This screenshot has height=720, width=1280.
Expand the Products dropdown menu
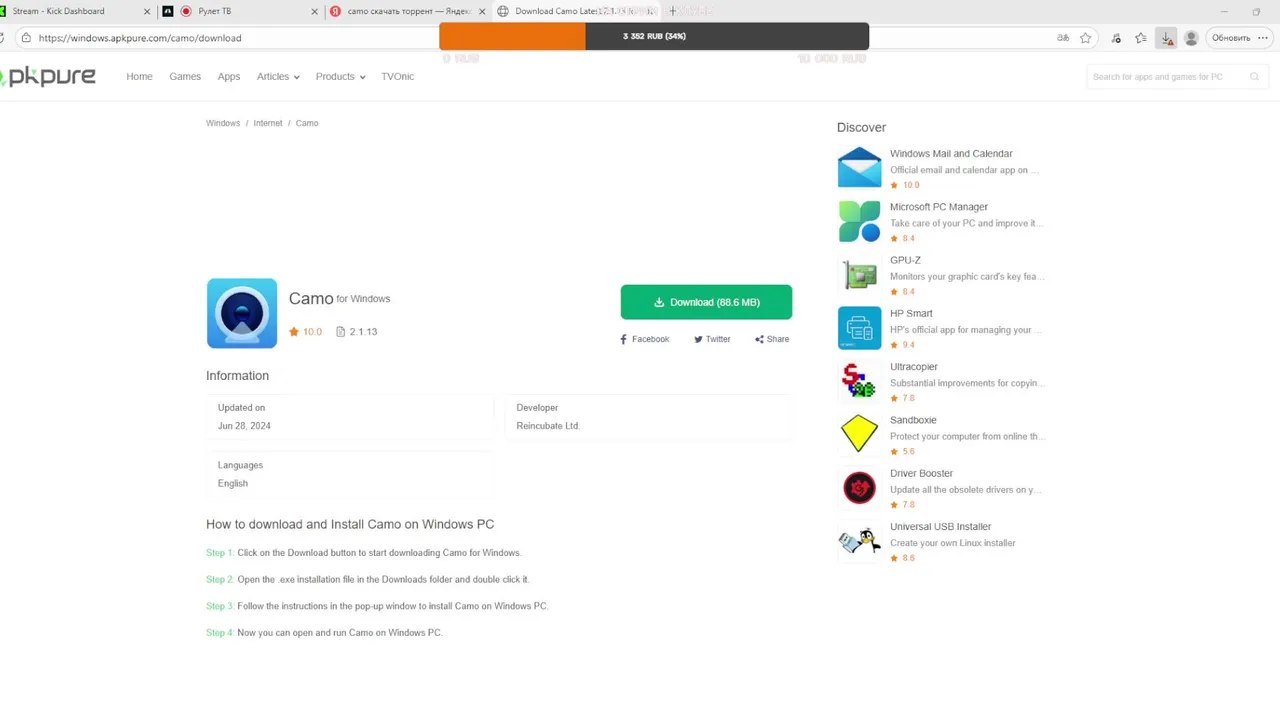[340, 77]
